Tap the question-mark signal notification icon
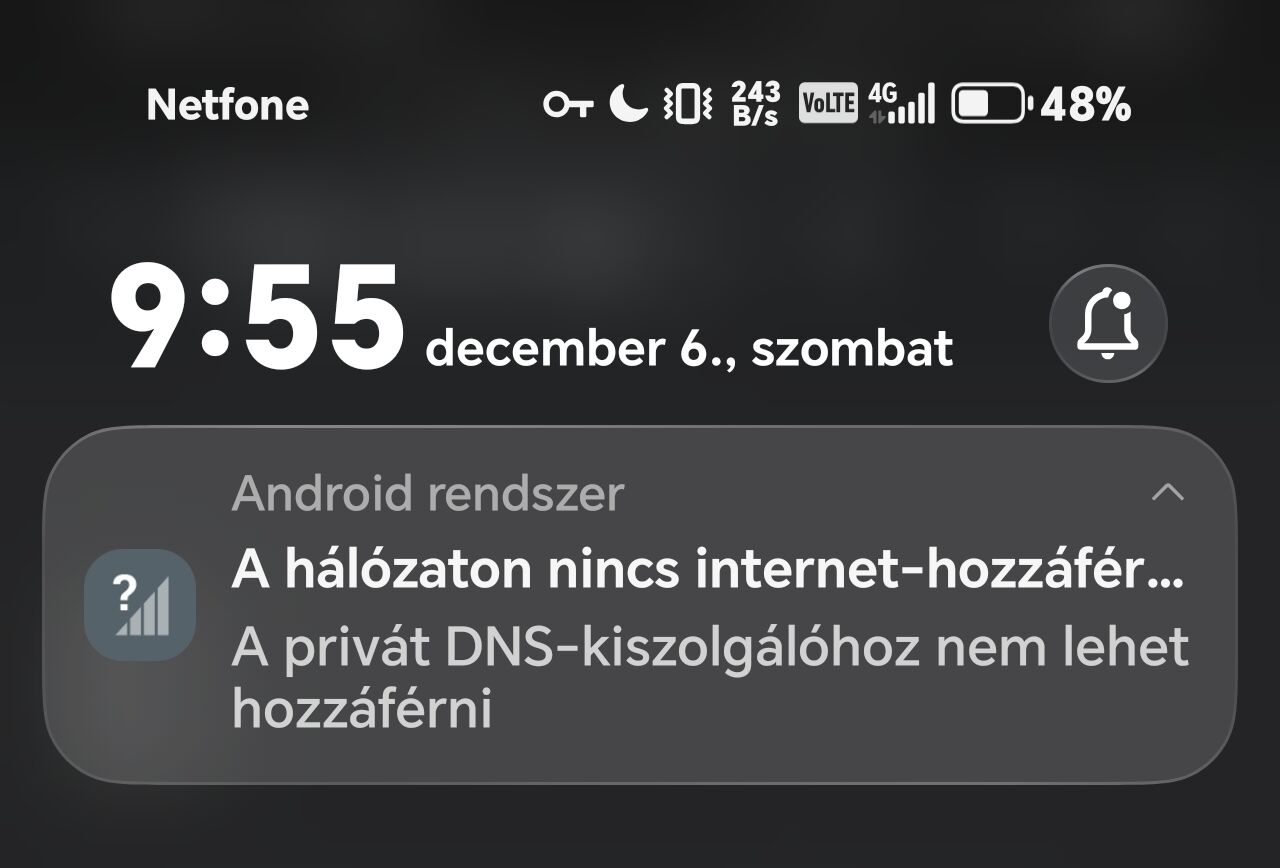Image resolution: width=1280 pixels, height=868 pixels. [140, 605]
